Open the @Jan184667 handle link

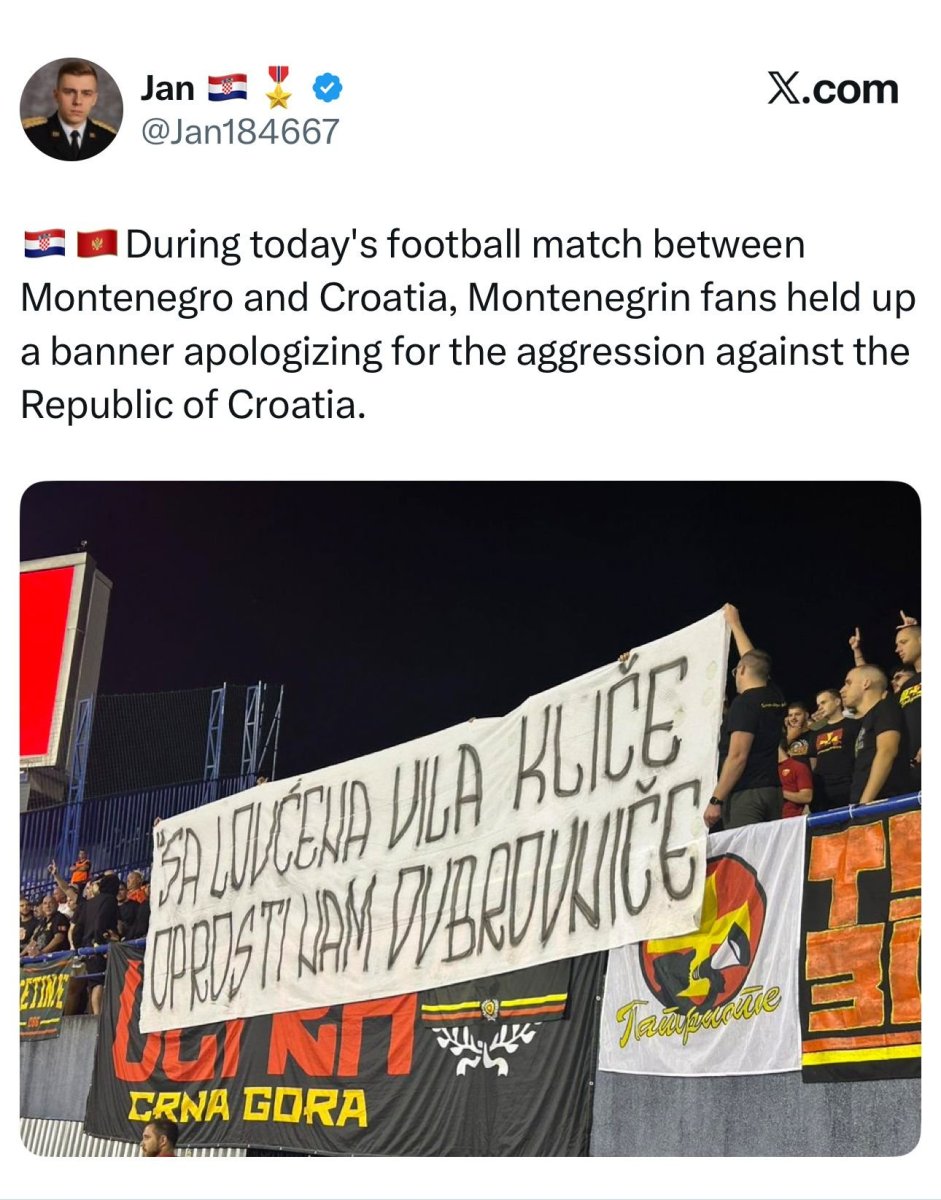[241, 131]
